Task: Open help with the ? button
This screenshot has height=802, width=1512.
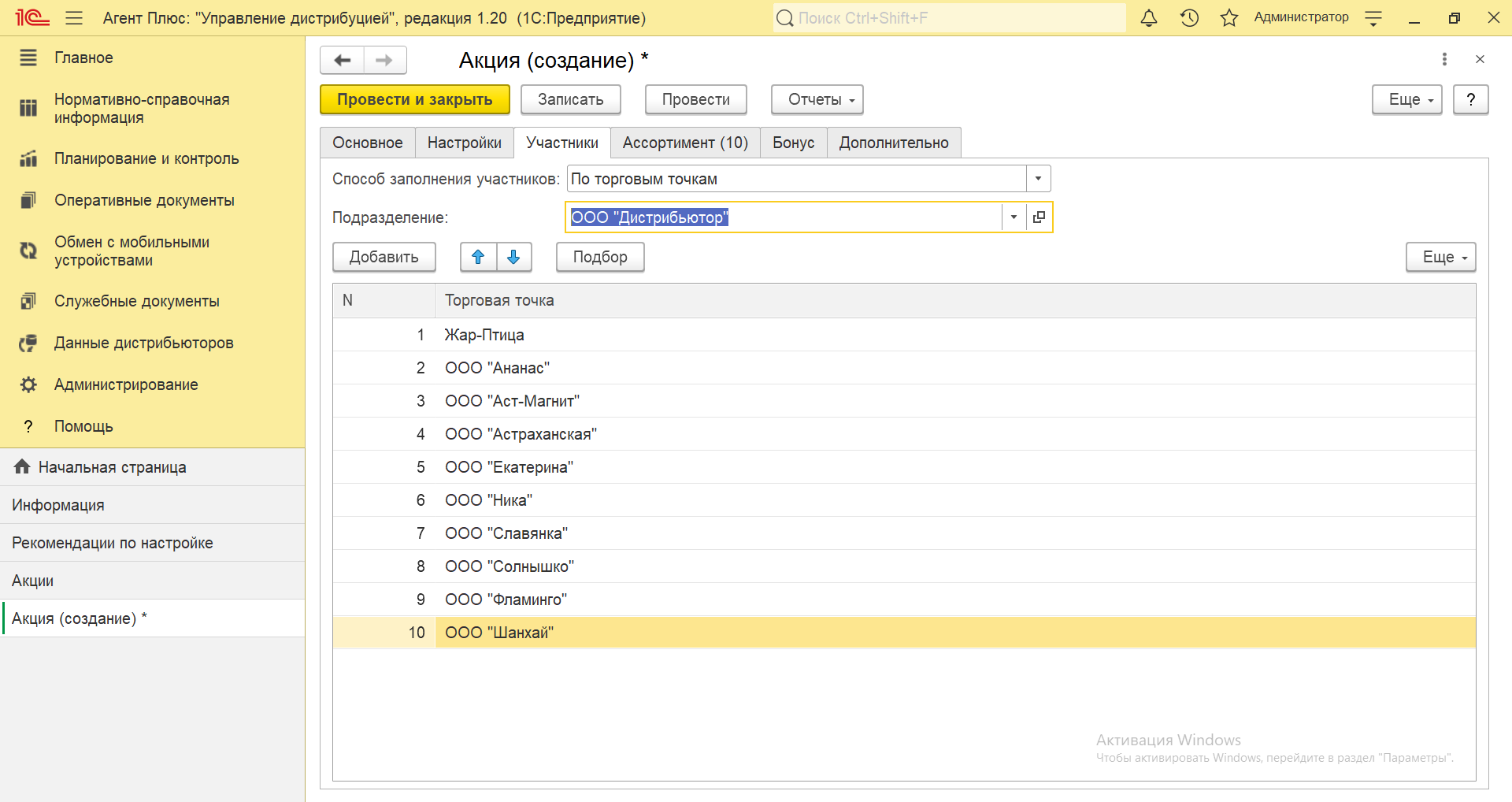Action: pyautogui.click(x=1470, y=99)
